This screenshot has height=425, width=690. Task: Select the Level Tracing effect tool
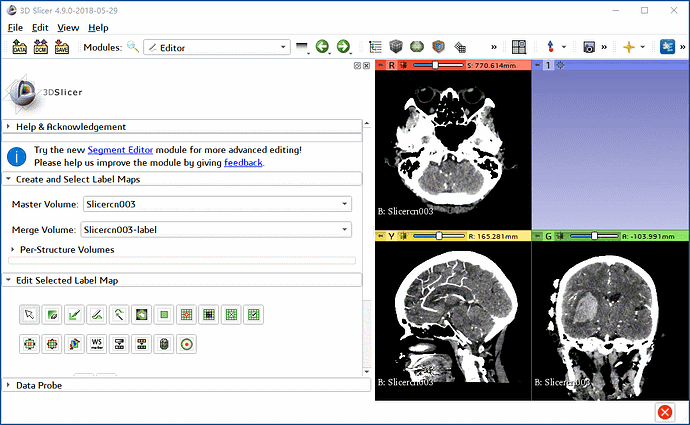(x=142, y=315)
